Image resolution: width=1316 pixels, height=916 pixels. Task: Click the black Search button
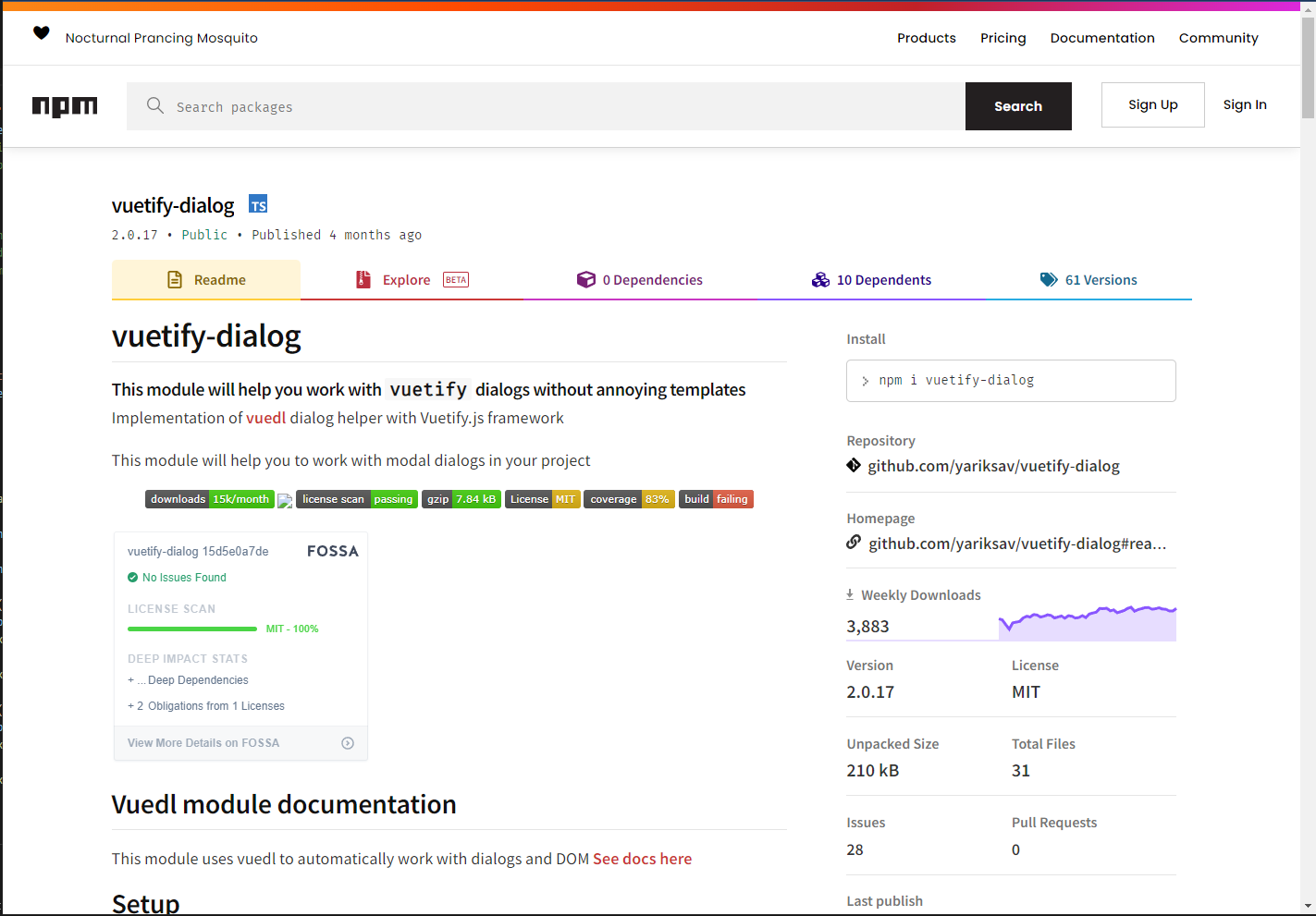(x=1018, y=106)
